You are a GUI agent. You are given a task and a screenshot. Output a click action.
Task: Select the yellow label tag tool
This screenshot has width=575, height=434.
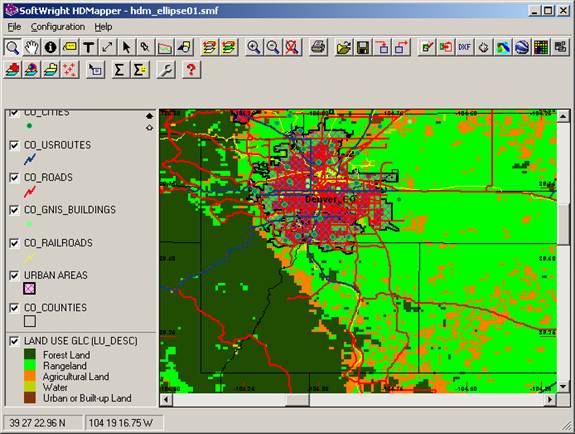point(70,47)
